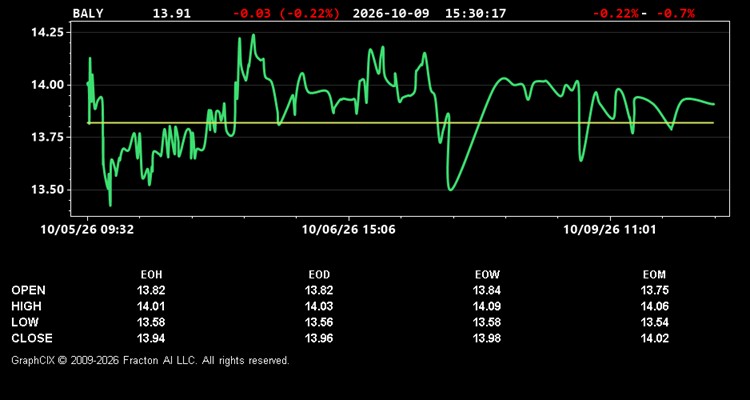Click the LOW row label
This screenshot has height=400, width=750.
point(25,322)
